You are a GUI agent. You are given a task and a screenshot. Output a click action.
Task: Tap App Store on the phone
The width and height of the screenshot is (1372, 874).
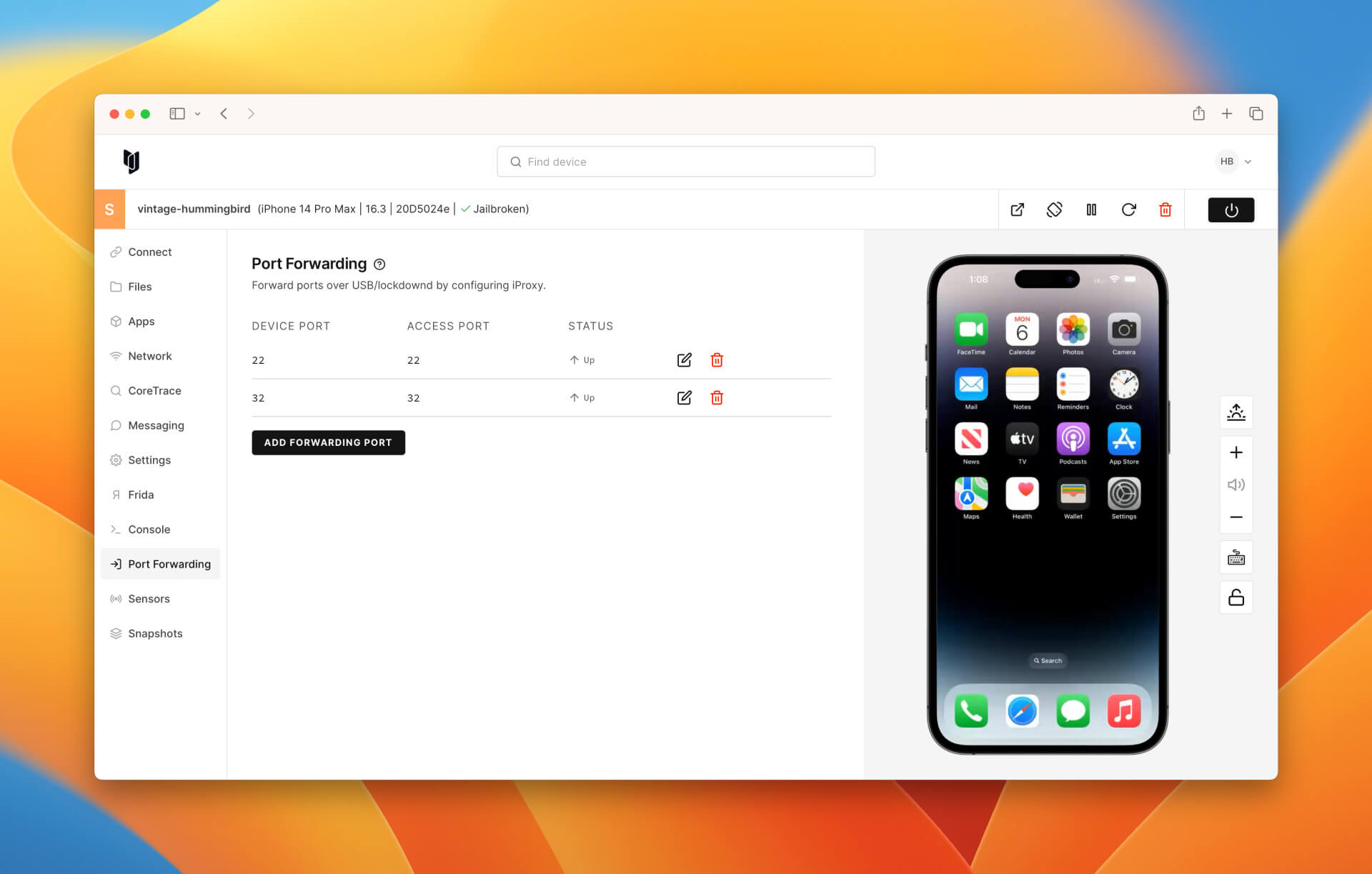pos(1123,439)
